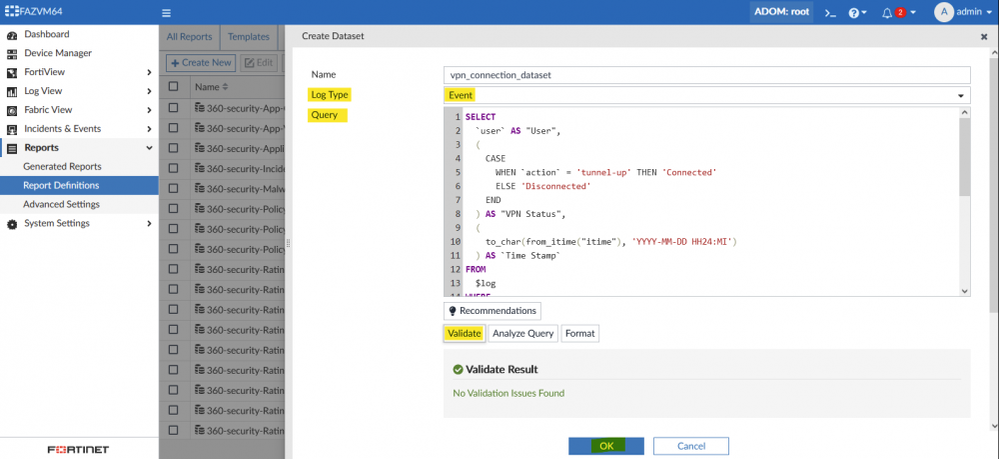The height and width of the screenshot is (459, 999).
Task: Open the notifications bell icon
Action: pos(886,13)
